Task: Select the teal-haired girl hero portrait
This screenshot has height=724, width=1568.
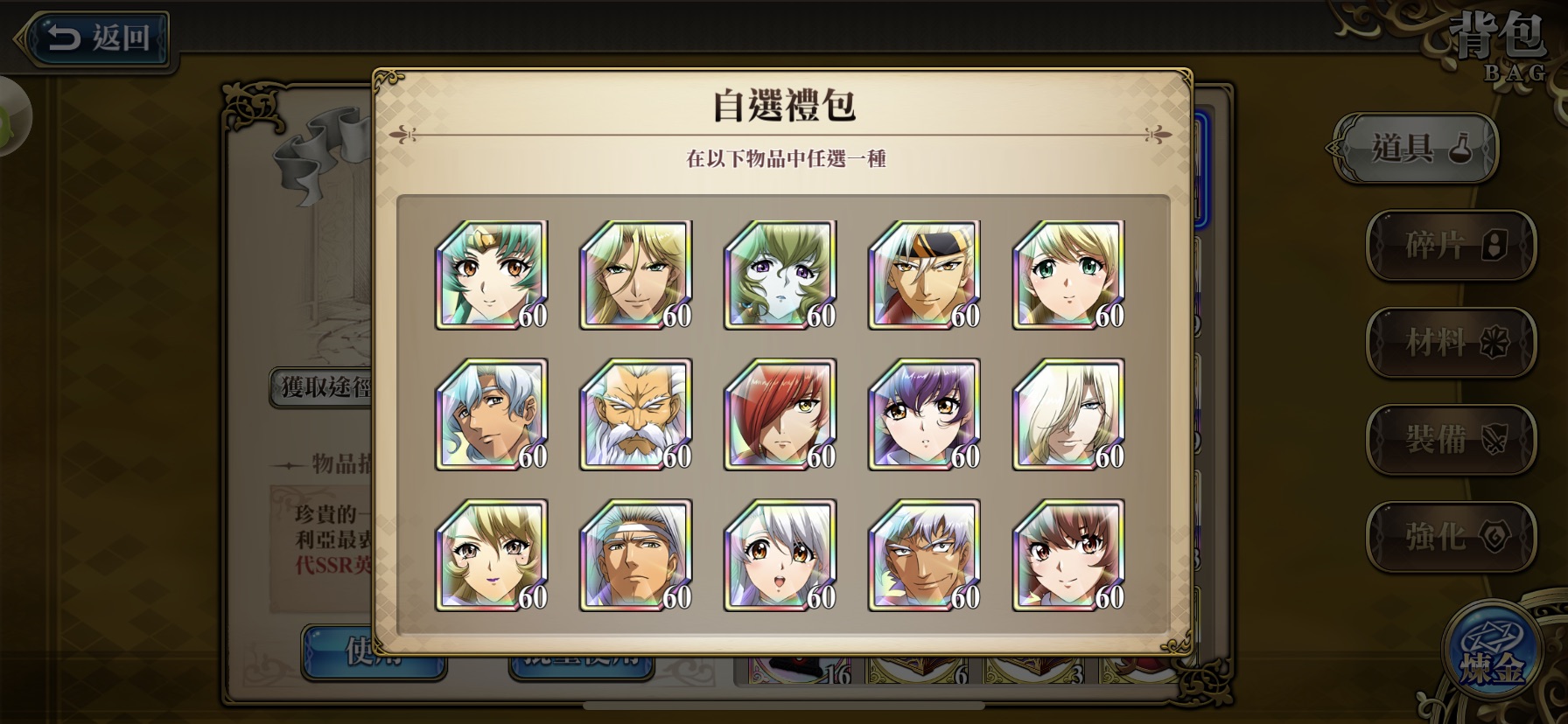Action: point(492,275)
